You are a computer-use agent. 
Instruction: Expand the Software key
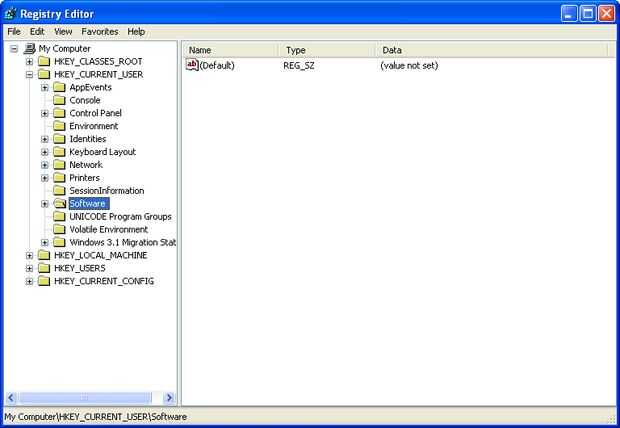tap(45, 204)
